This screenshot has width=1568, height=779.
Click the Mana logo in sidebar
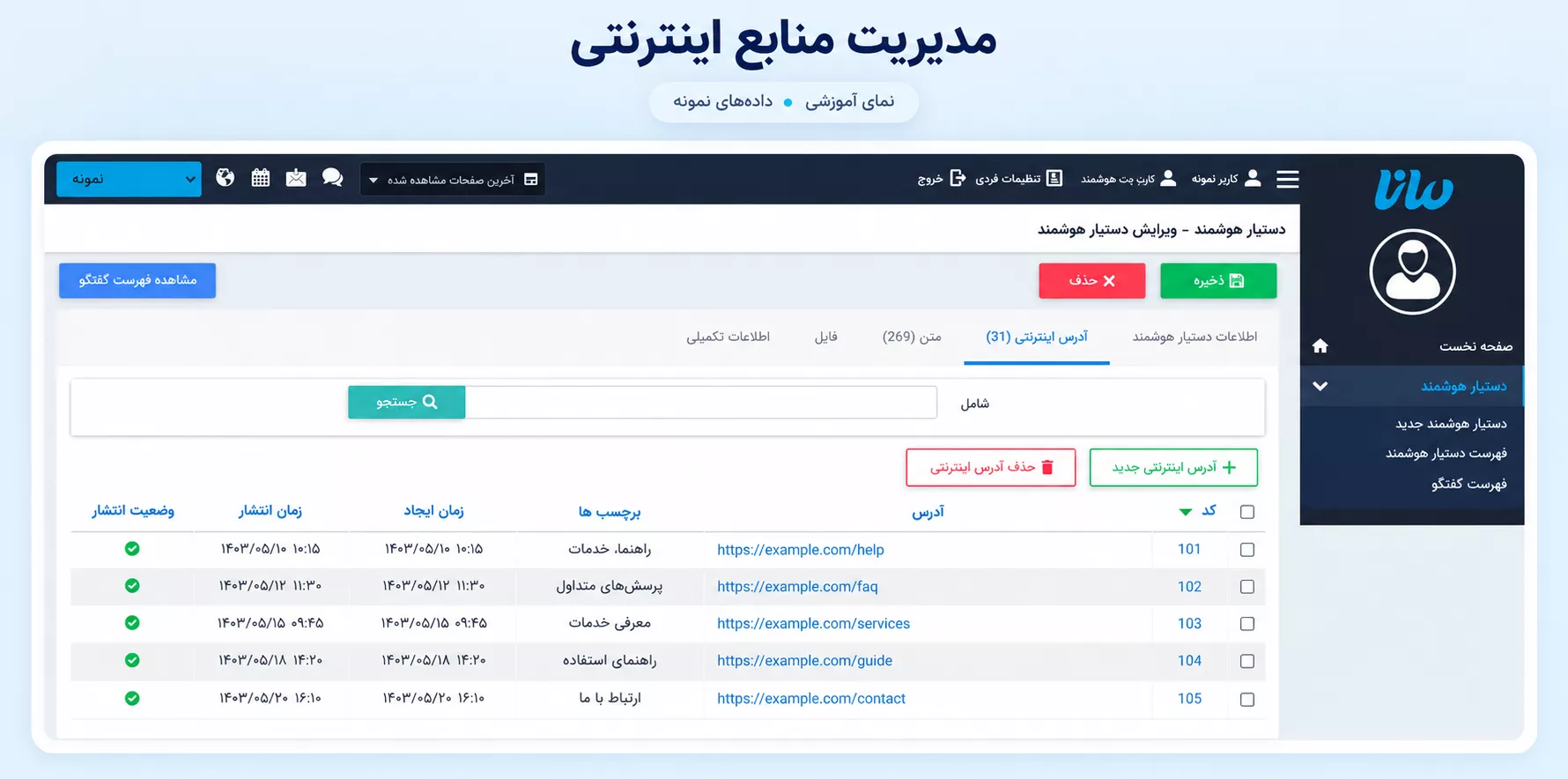tap(1414, 189)
